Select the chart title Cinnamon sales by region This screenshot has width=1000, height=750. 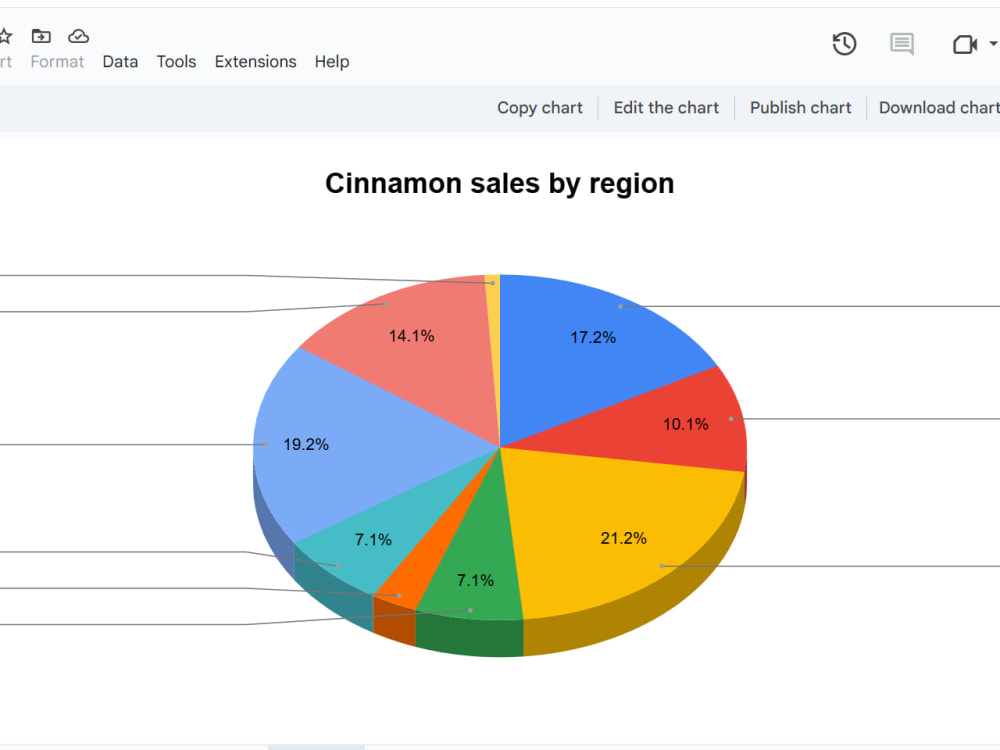point(499,184)
